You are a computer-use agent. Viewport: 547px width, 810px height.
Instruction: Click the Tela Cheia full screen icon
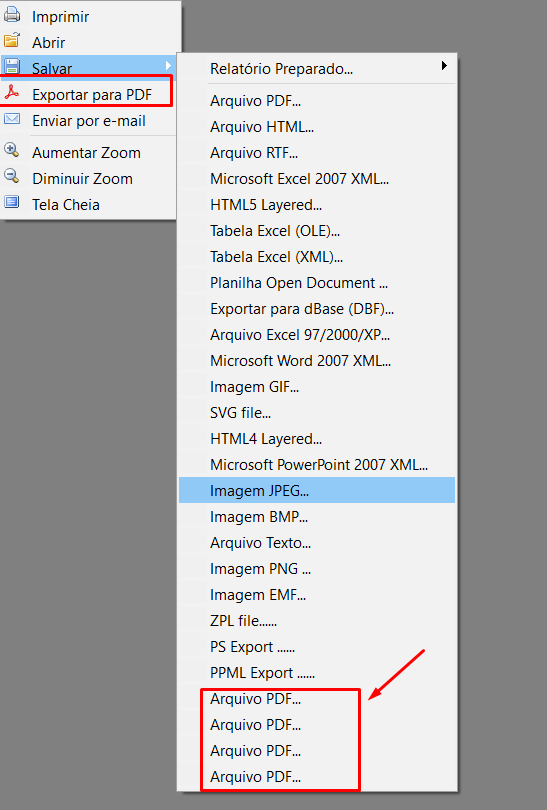[x=12, y=202]
